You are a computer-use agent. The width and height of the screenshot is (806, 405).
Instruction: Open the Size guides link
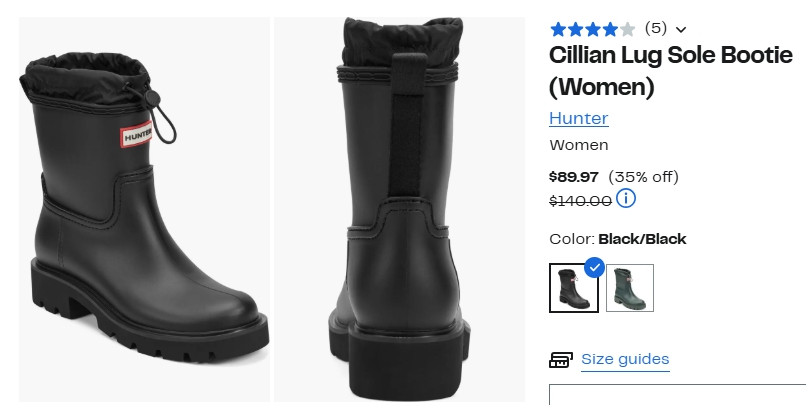click(x=625, y=359)
